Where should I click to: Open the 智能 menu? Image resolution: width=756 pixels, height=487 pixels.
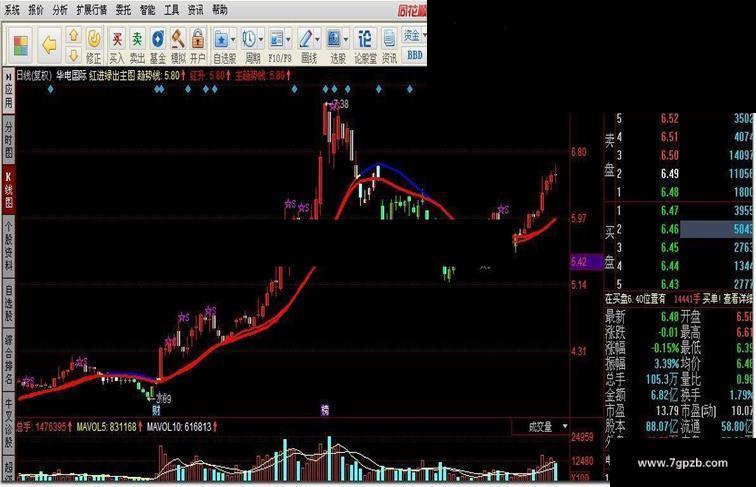point(148,10)
